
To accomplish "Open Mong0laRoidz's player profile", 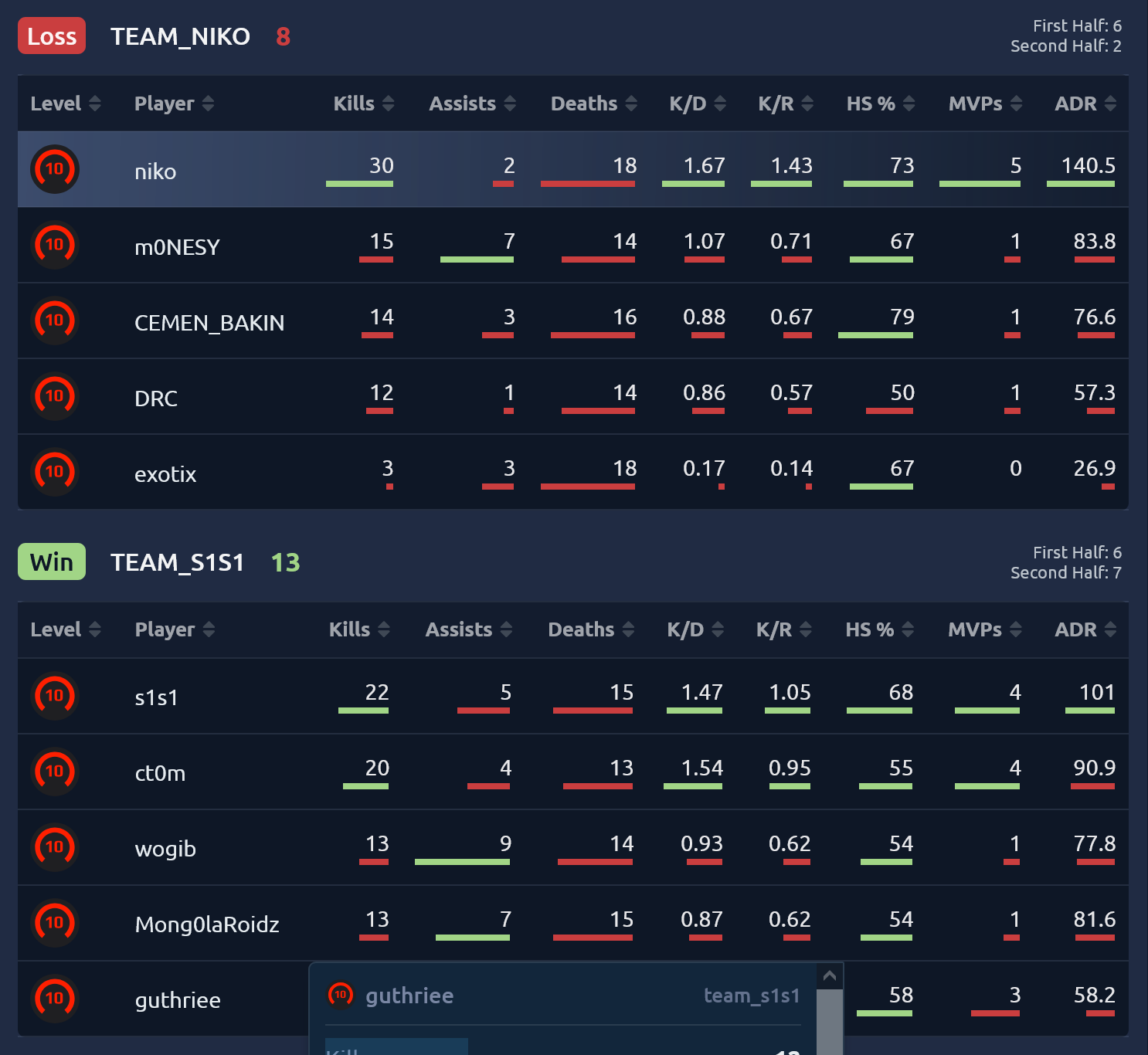I will (x=207, y=925).
